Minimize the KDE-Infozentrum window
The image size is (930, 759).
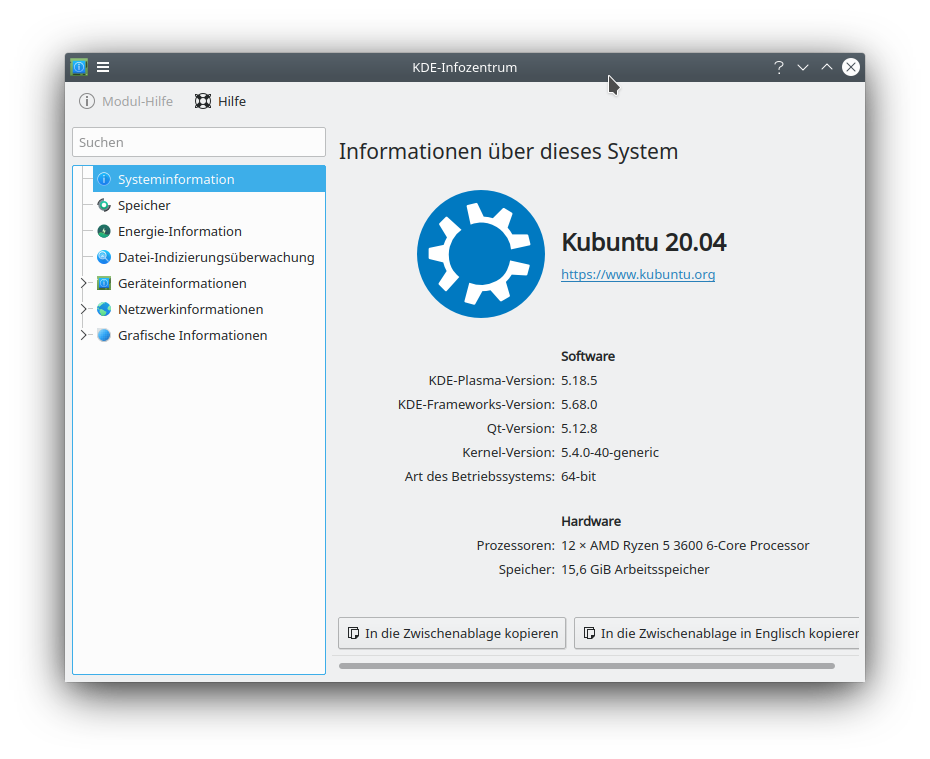(x=802, y=67)
